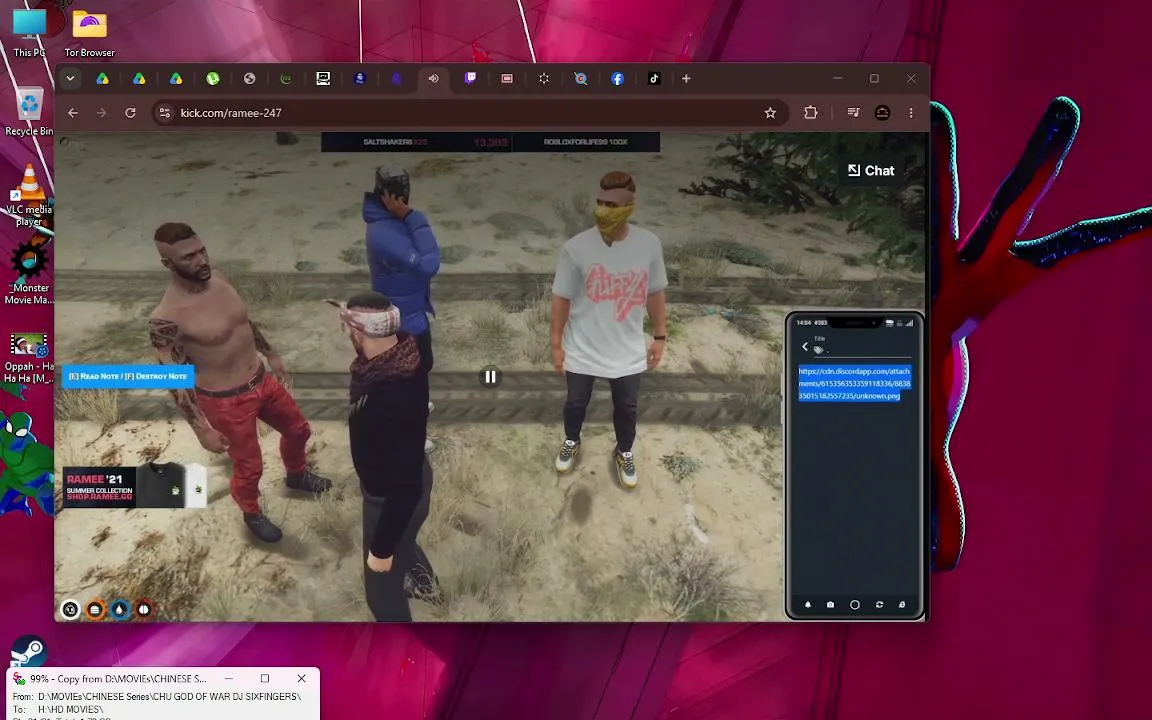Click the Read Note / Destroy Note prompt

(x=128, y=376)
